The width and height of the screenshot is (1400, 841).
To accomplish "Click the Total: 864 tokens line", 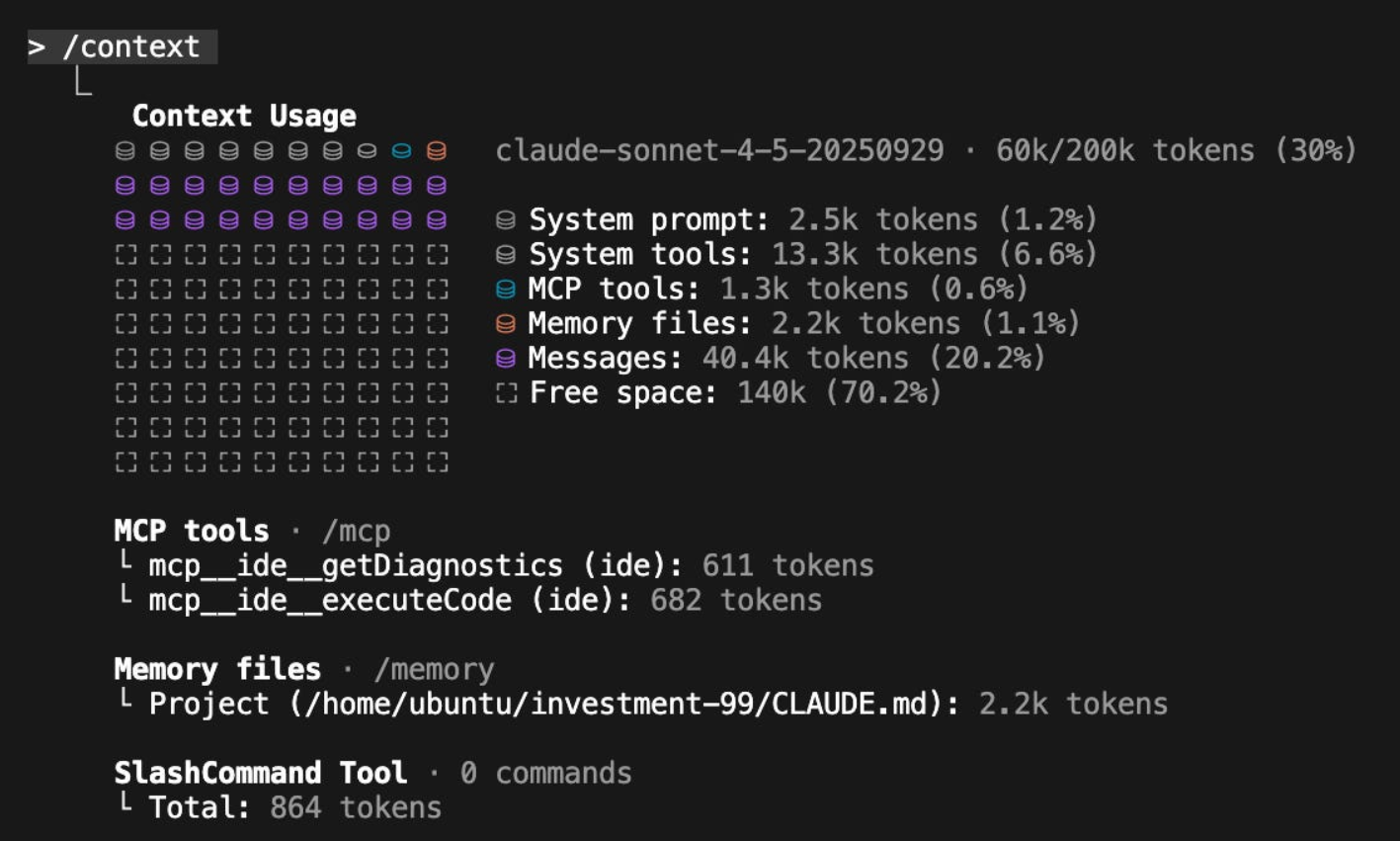I will pos(294,807).
